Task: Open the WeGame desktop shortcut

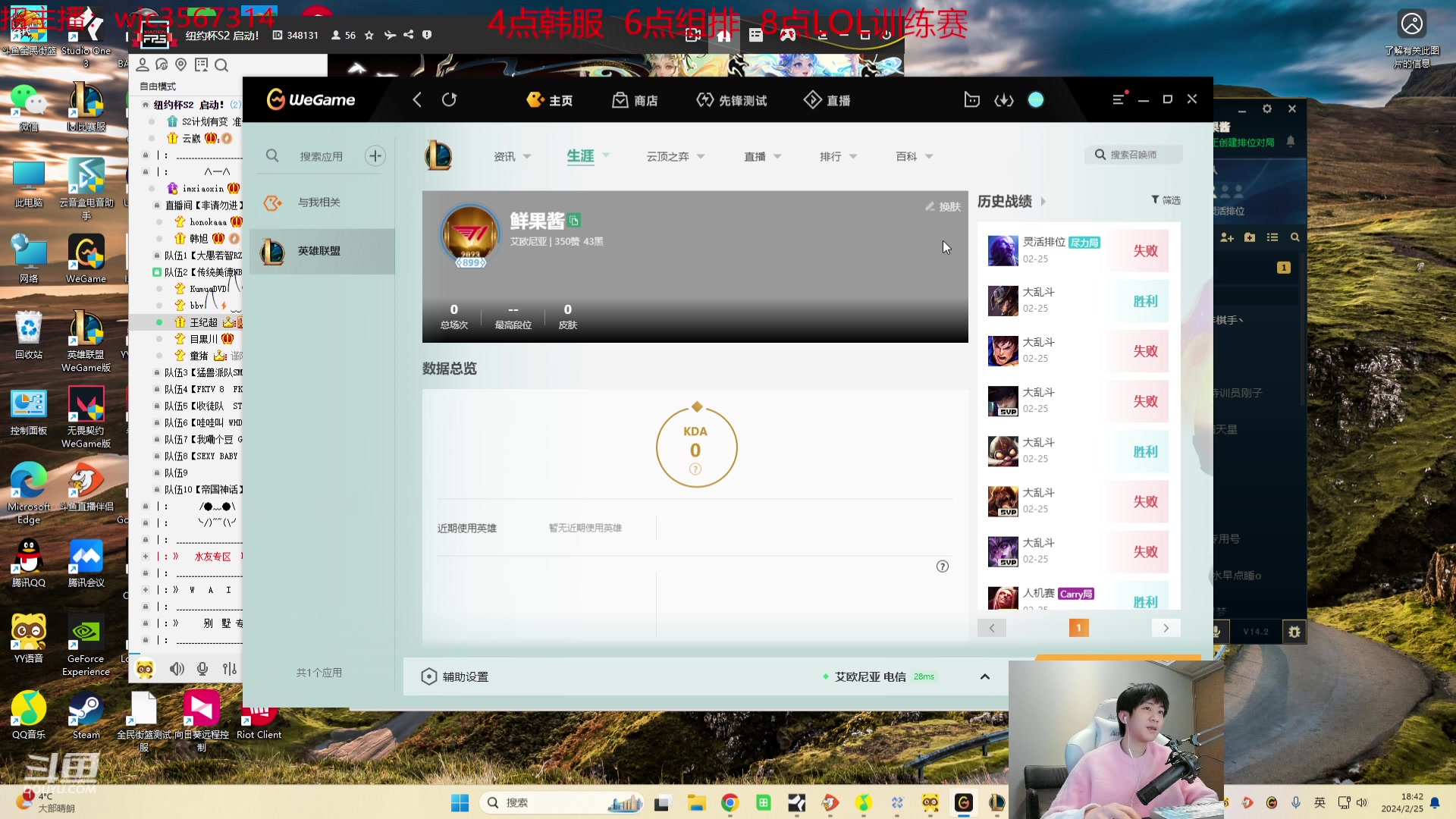Action: click(x=86, y=259)
